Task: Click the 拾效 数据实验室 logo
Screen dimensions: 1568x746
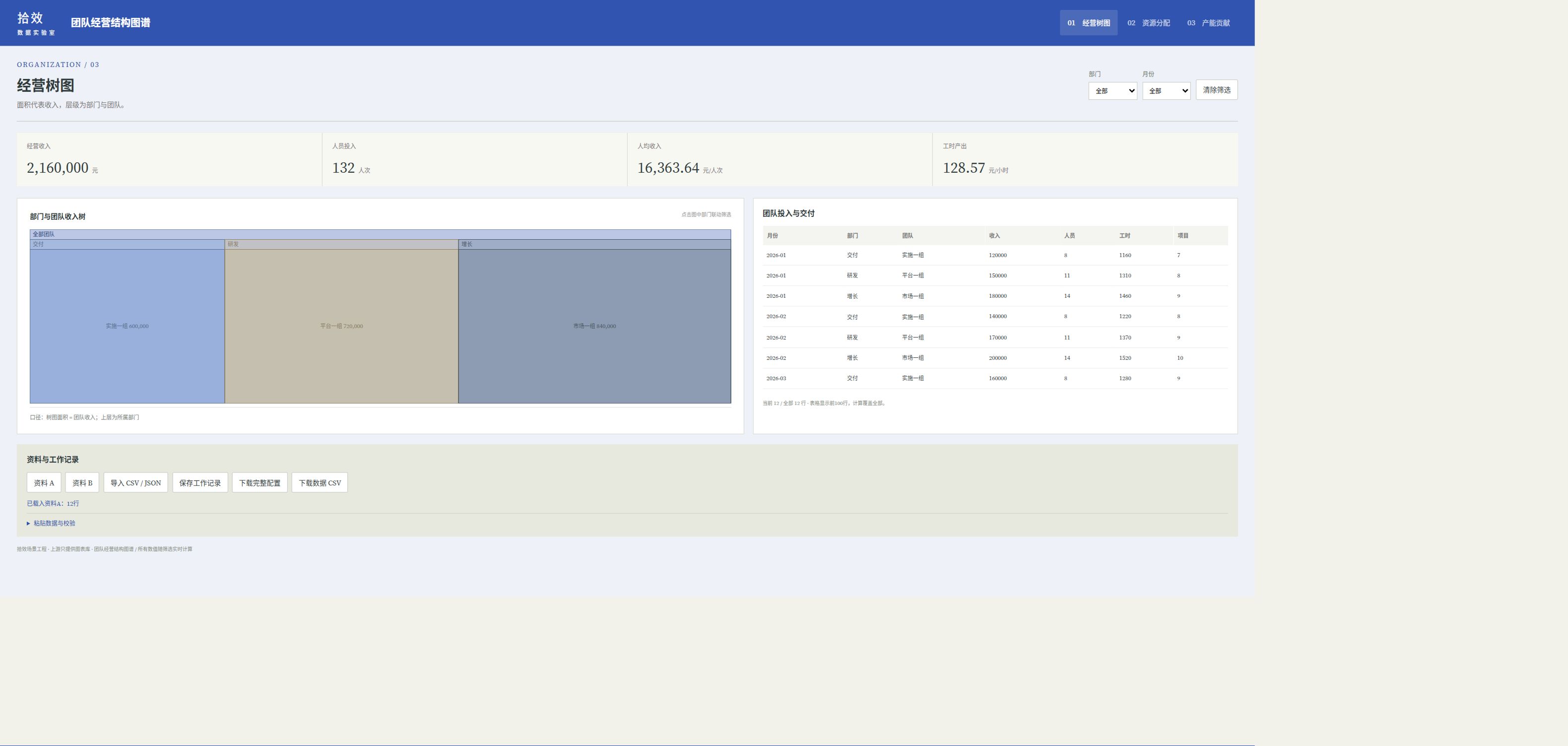Action: (36, 23)
